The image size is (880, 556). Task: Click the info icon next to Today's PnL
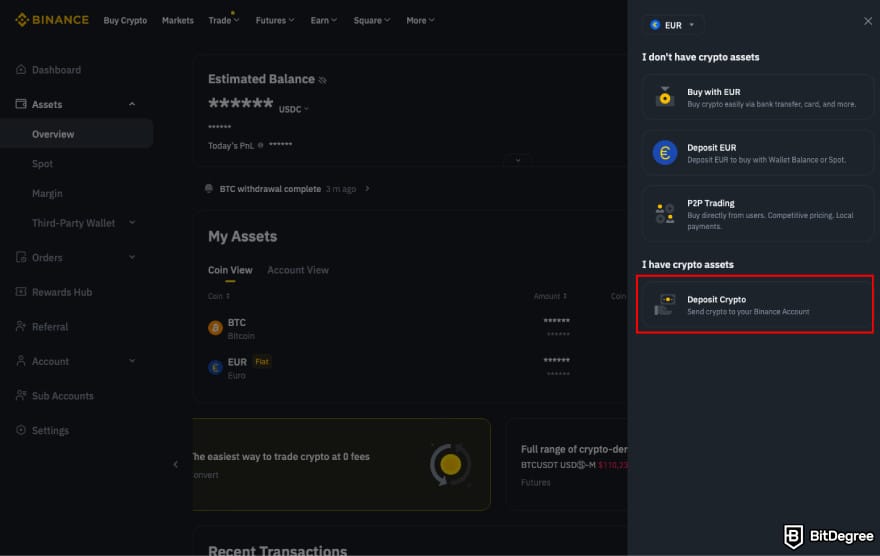coord(260,145)
